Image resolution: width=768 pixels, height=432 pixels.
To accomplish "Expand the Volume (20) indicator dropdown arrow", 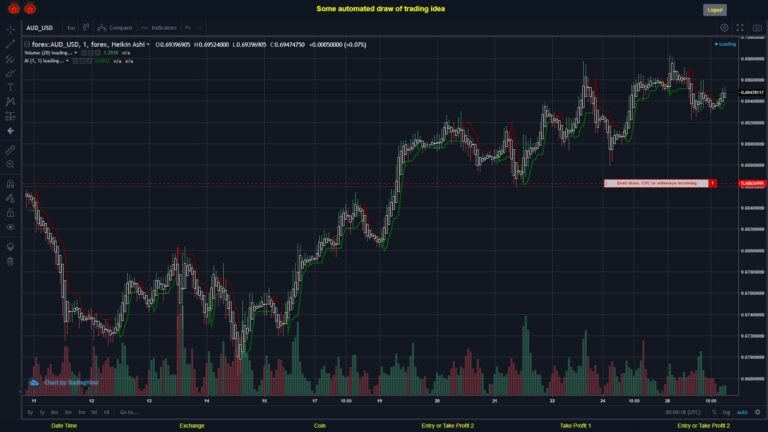I will pyautogui.click(x=75, y=53).
